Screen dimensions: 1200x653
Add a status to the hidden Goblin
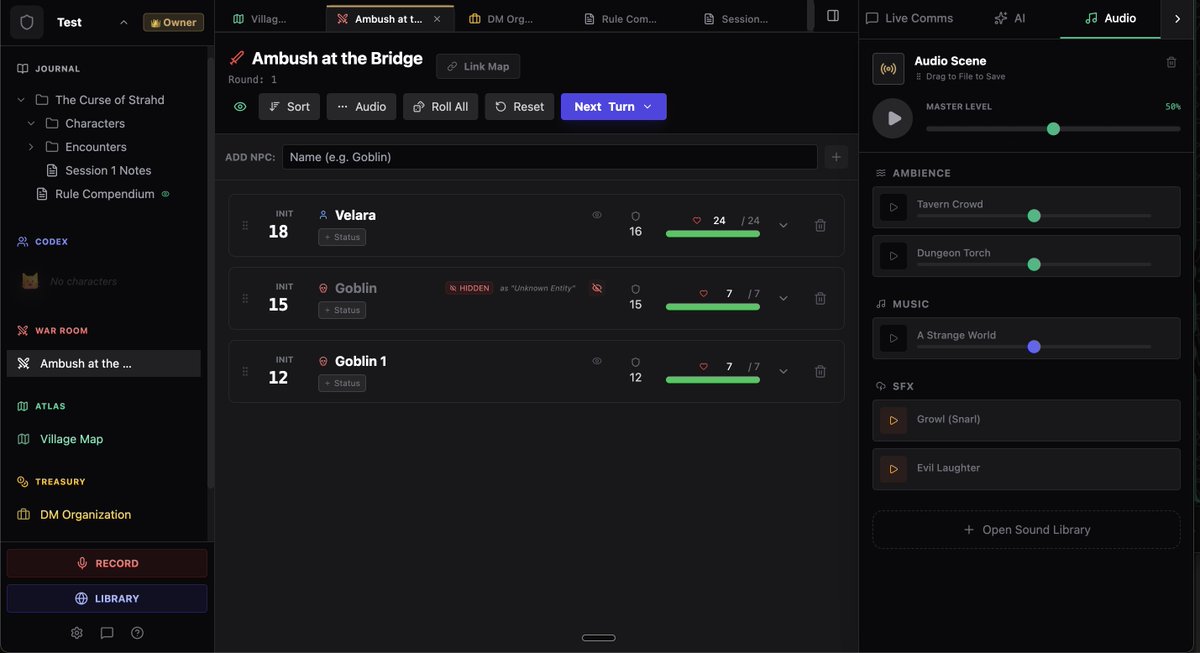point(342,310)
